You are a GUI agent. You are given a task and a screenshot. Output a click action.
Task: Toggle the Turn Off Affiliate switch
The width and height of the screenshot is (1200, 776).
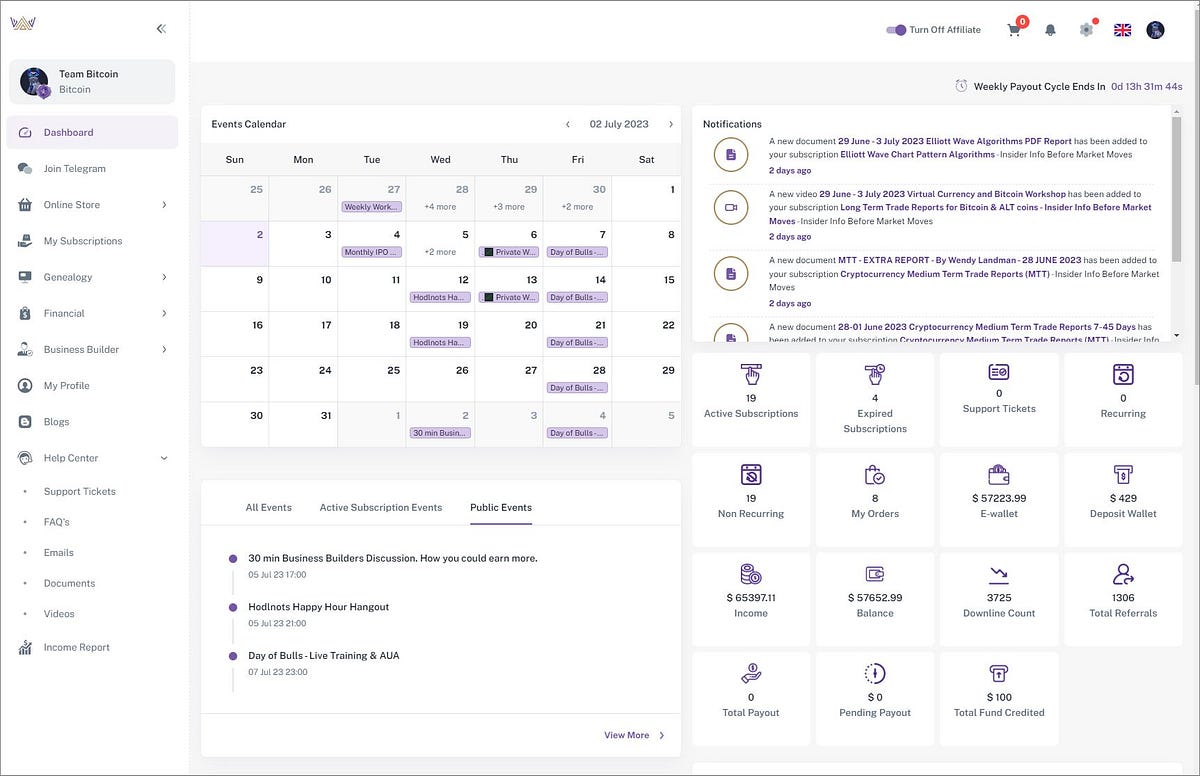(x=895, y=30)
